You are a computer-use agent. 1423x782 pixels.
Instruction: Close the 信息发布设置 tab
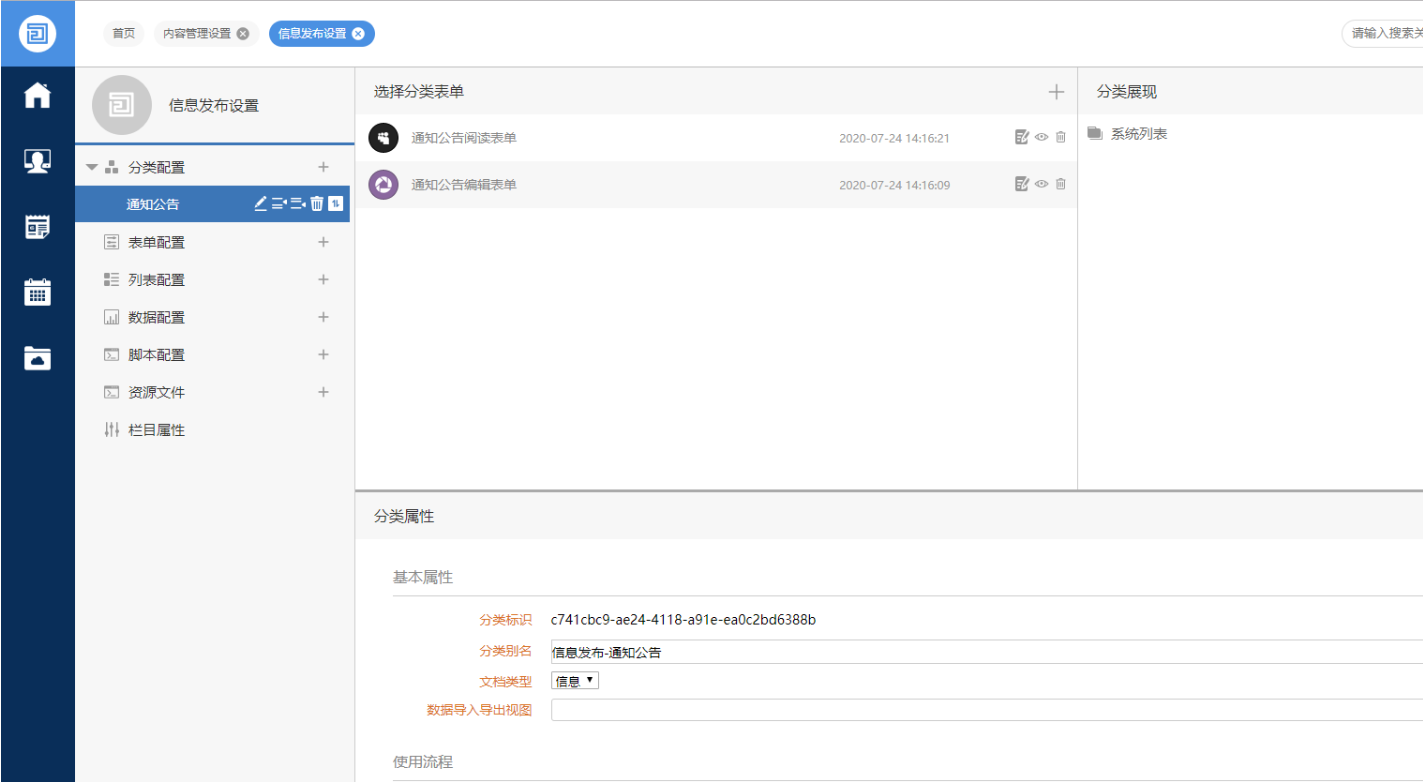(359, 33)
